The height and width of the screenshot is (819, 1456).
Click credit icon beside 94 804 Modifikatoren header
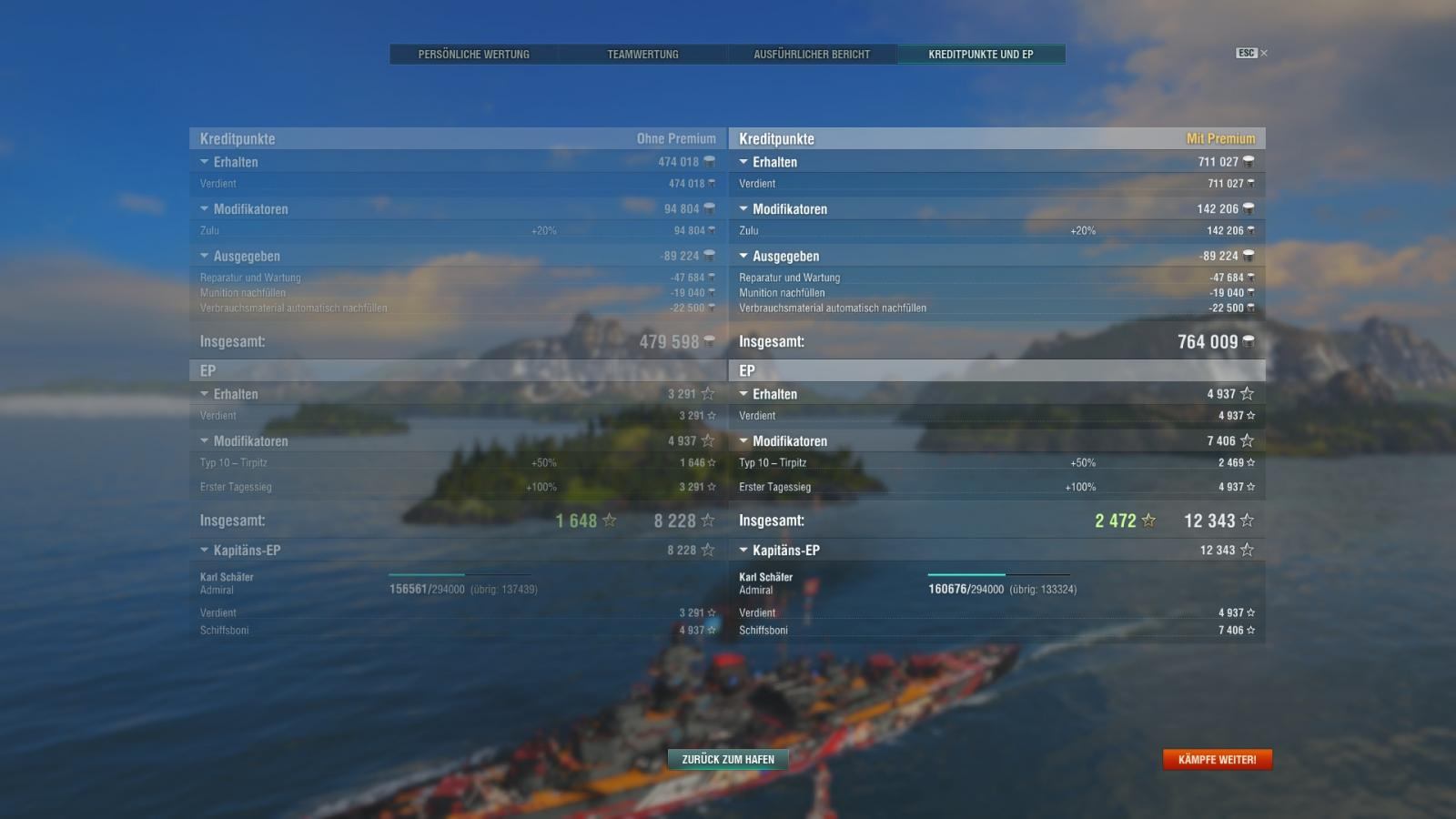pos(709,209)
